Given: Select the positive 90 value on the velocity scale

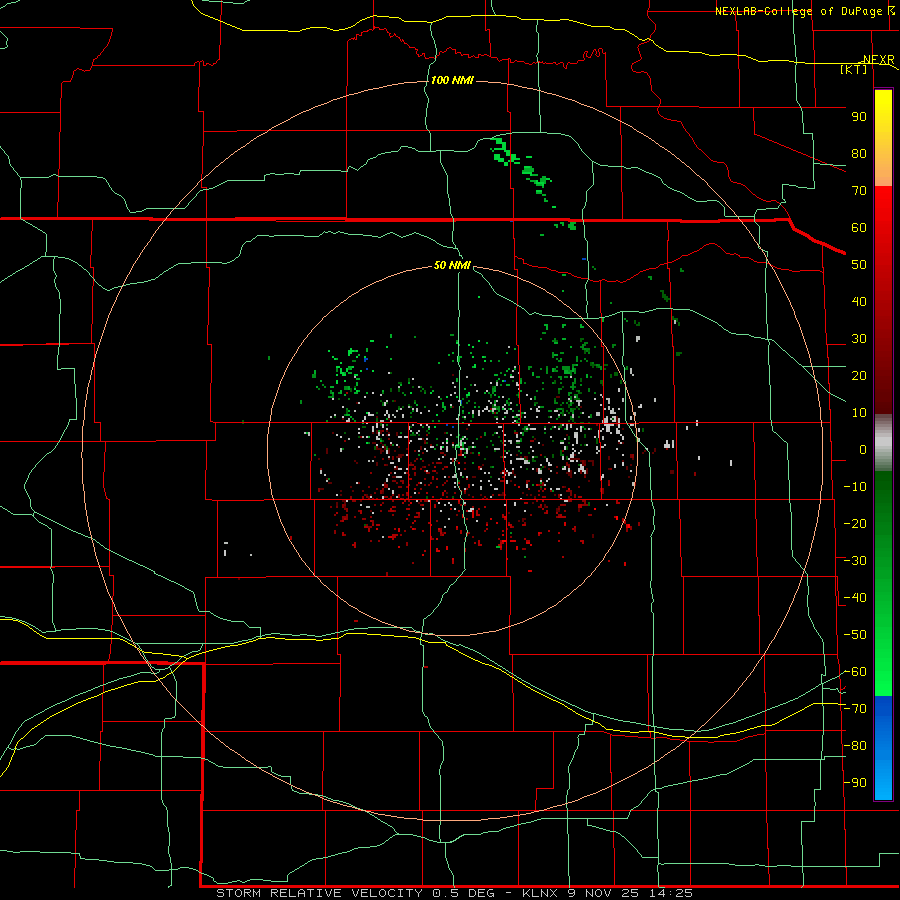Looking at the screenshot, I should pyautogui.click(x=859, y=117).
